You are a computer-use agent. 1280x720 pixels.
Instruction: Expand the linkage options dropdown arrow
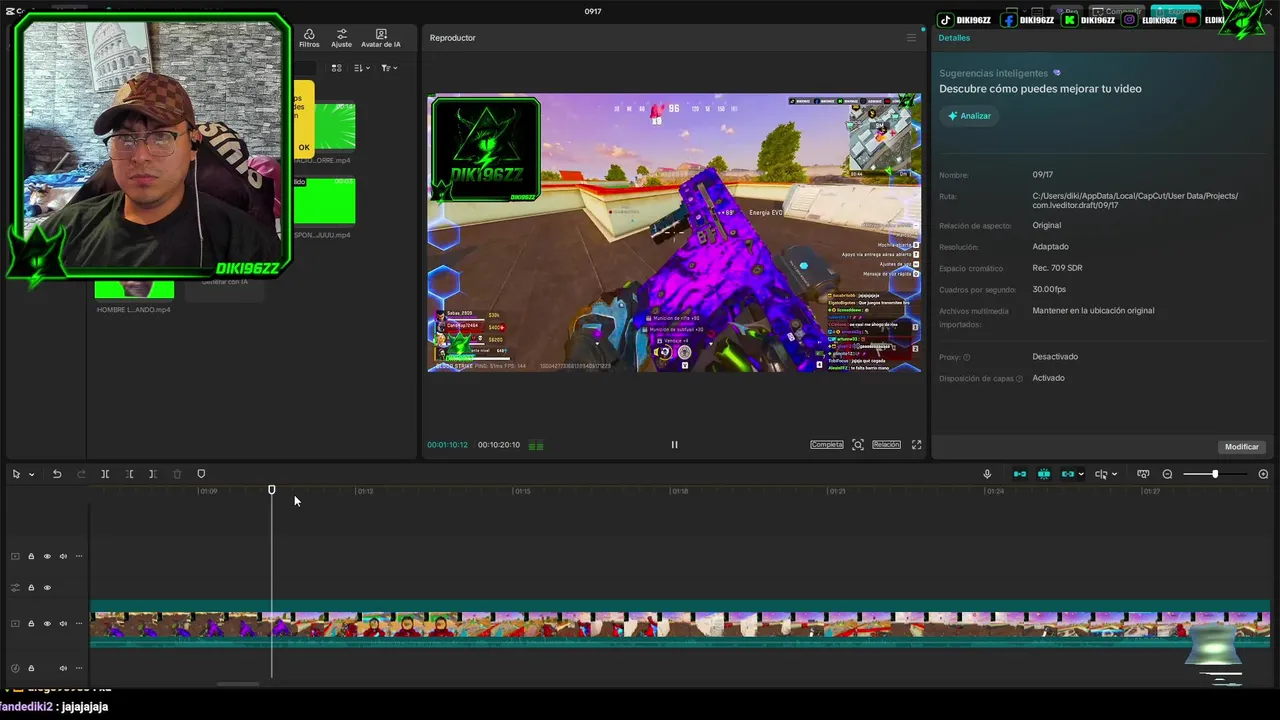pos(1080,475)
